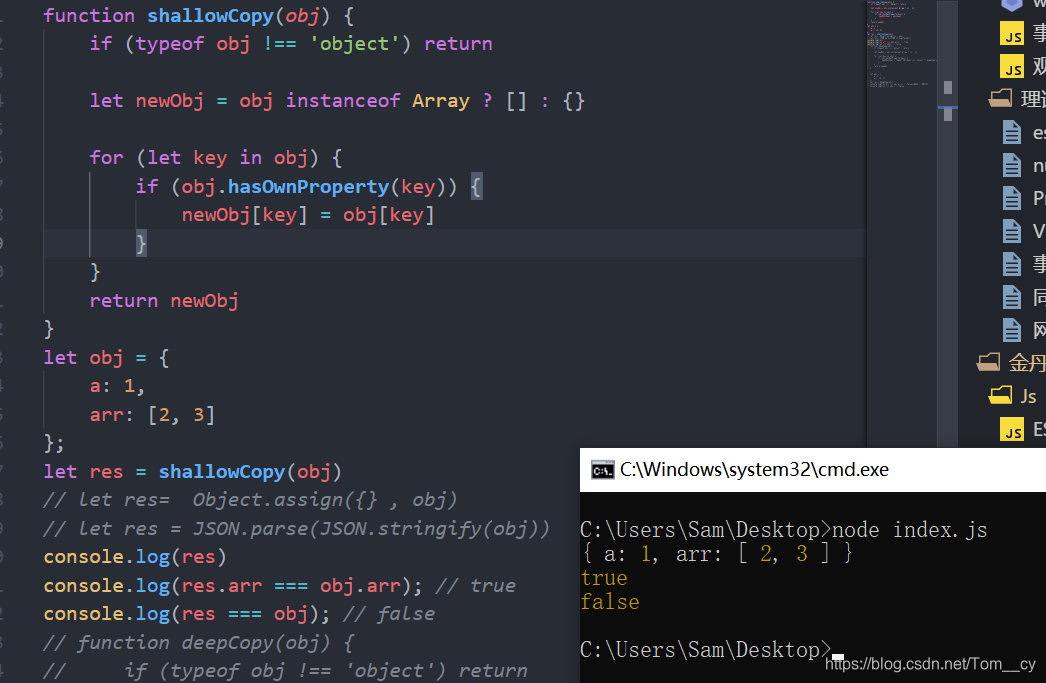The image size is (1046, 683).
Task: Click the cmd.exe window title text
Action: click(x=754, y=470)
